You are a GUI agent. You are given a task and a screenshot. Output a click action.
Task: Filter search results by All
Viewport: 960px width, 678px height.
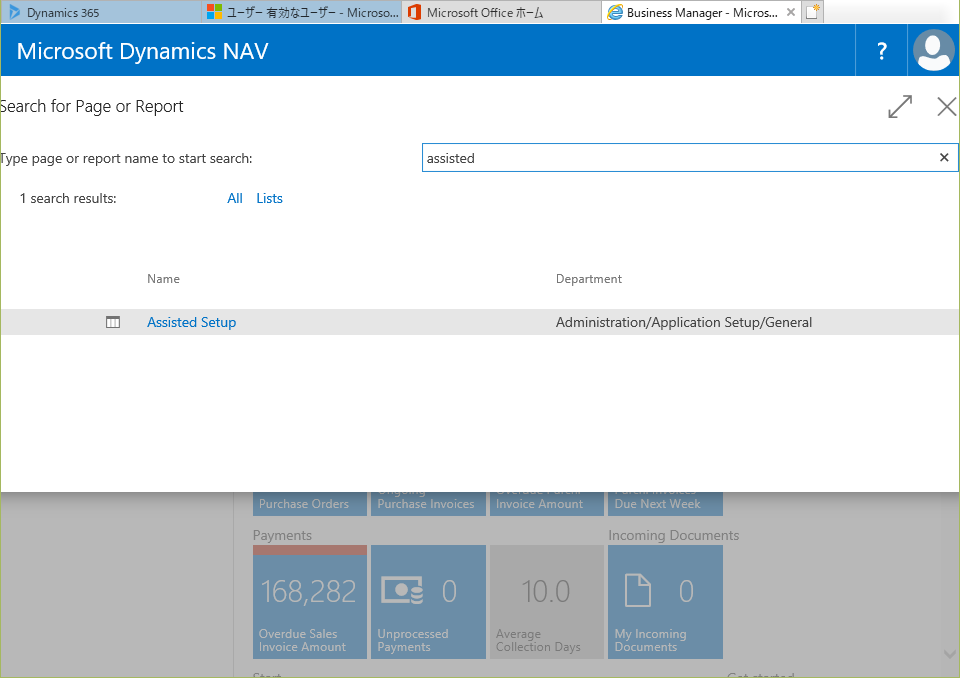(234, 198)
